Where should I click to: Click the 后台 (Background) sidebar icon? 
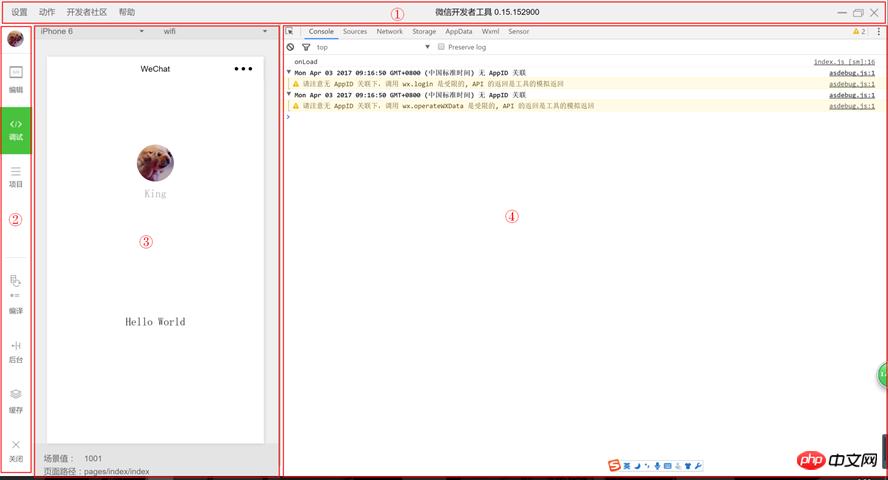pyautogui.click(x=16, y=350)
